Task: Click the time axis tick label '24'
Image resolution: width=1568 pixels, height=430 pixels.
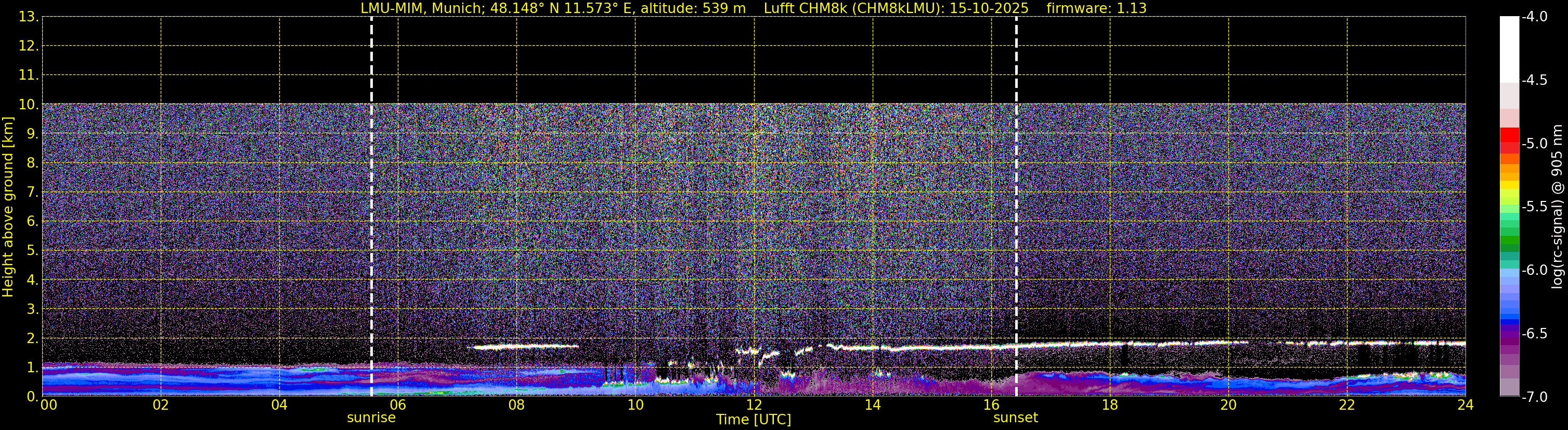Action: (x=1466, y=405)
